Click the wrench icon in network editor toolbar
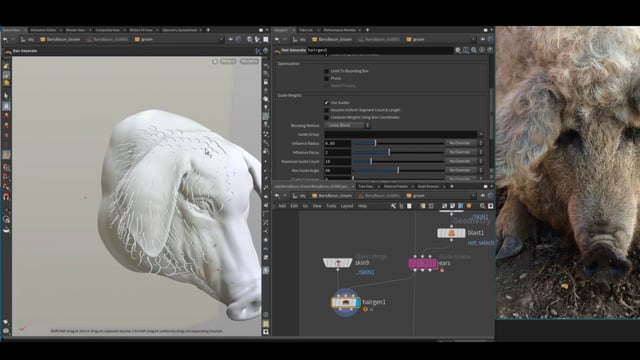640x360 pixels. point(393,206)
